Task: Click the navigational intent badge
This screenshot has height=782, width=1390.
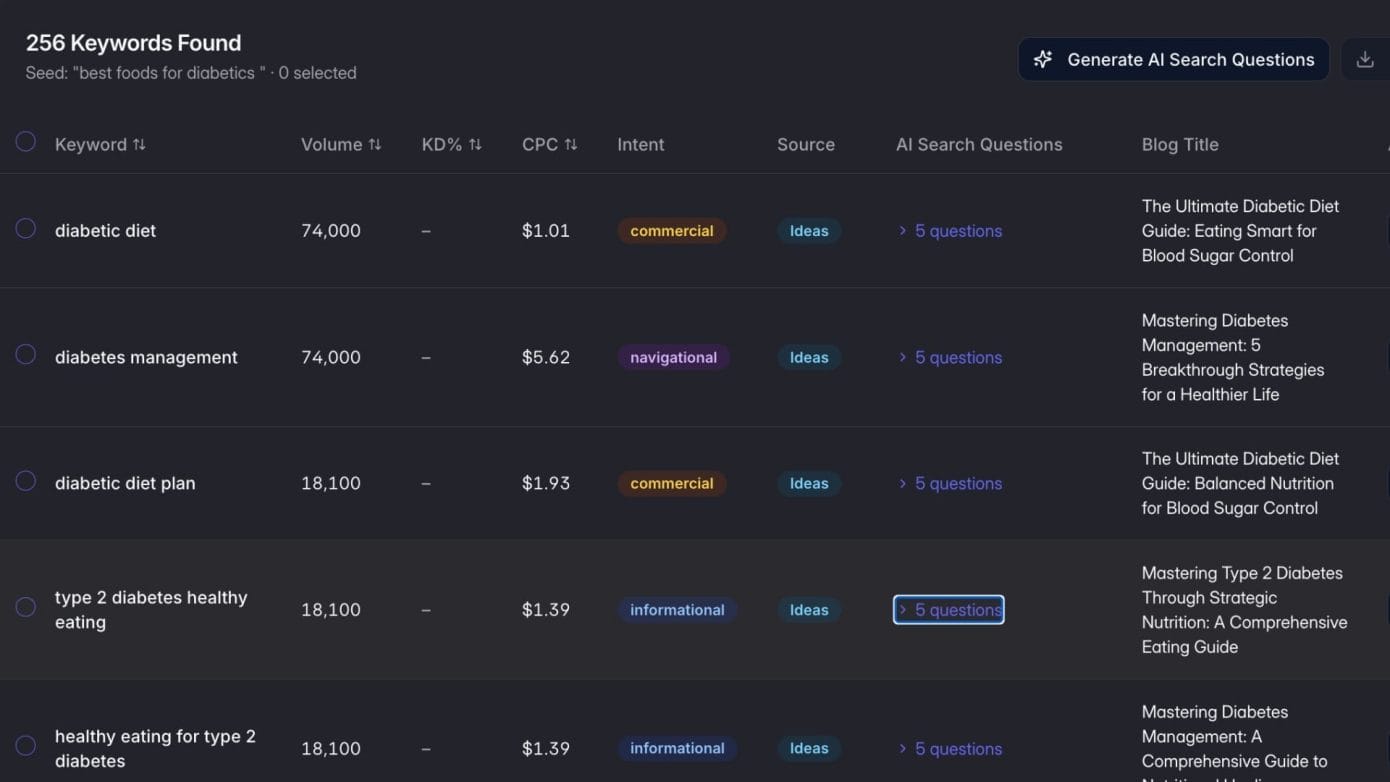Action: point(673,358)
